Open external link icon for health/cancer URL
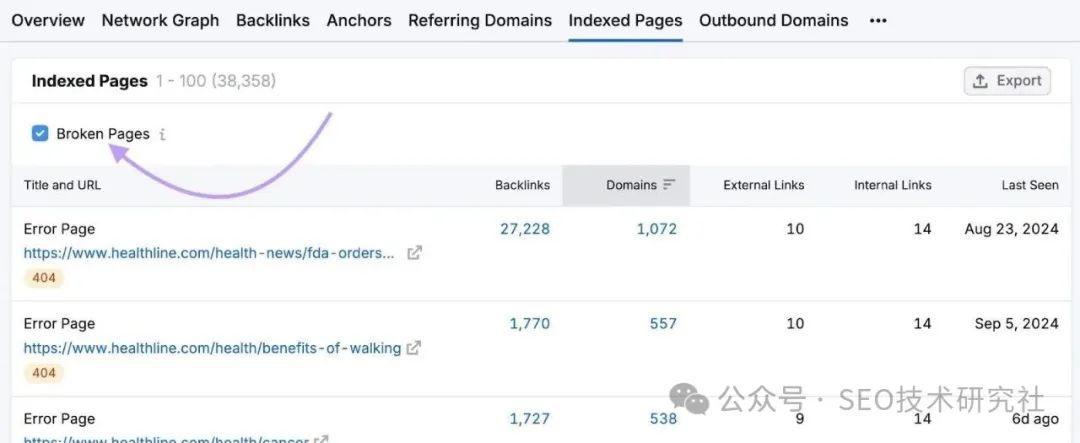The width and height of the screenshot is (1080, 443). (322, 438)
